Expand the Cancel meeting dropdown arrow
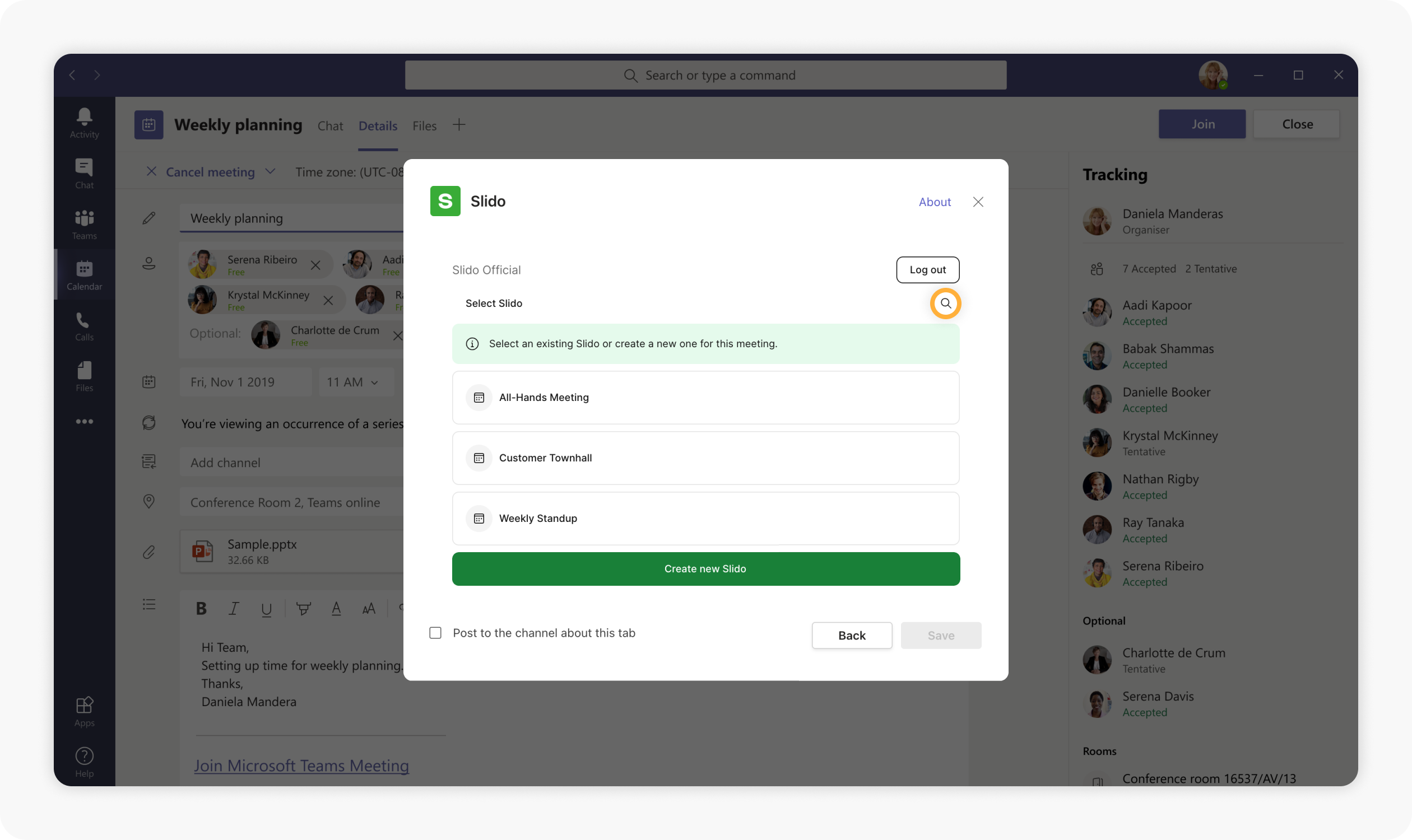The image size is (1412, 840). pos(271,171)
